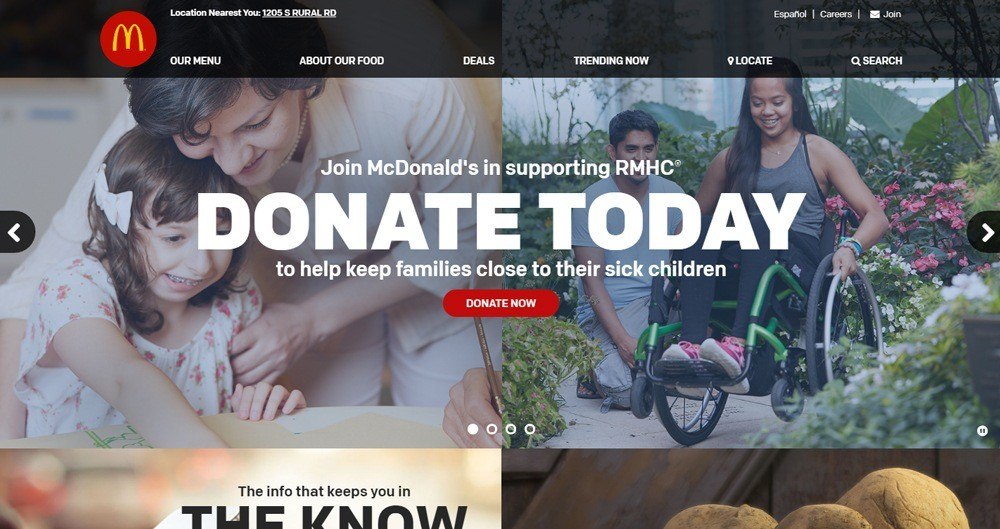The height and width of the screenshot is (529, 1000).
Task: Select the first carousel indicator dot
Action: point(473,429)
